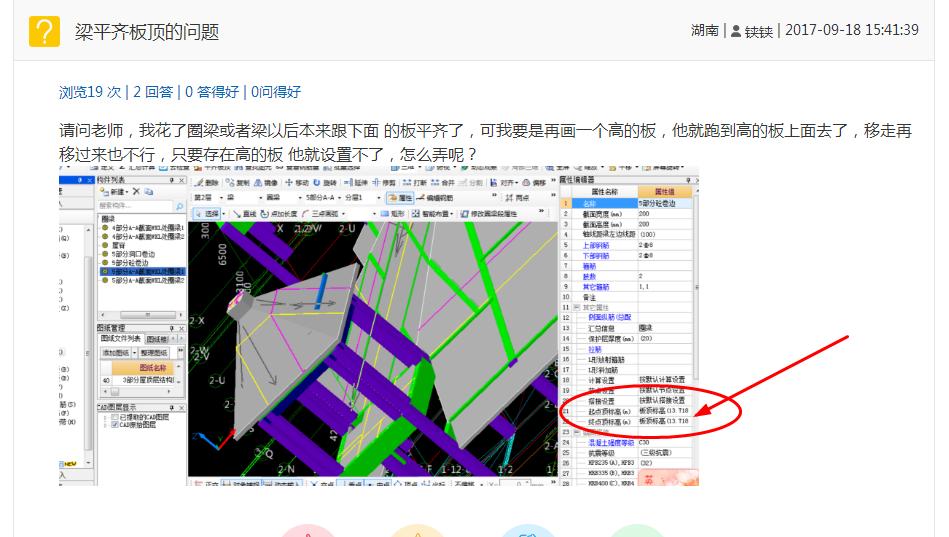Open the 2 回答 link
Viewport: 949px width, 537px height.
(x=153, y=92)
